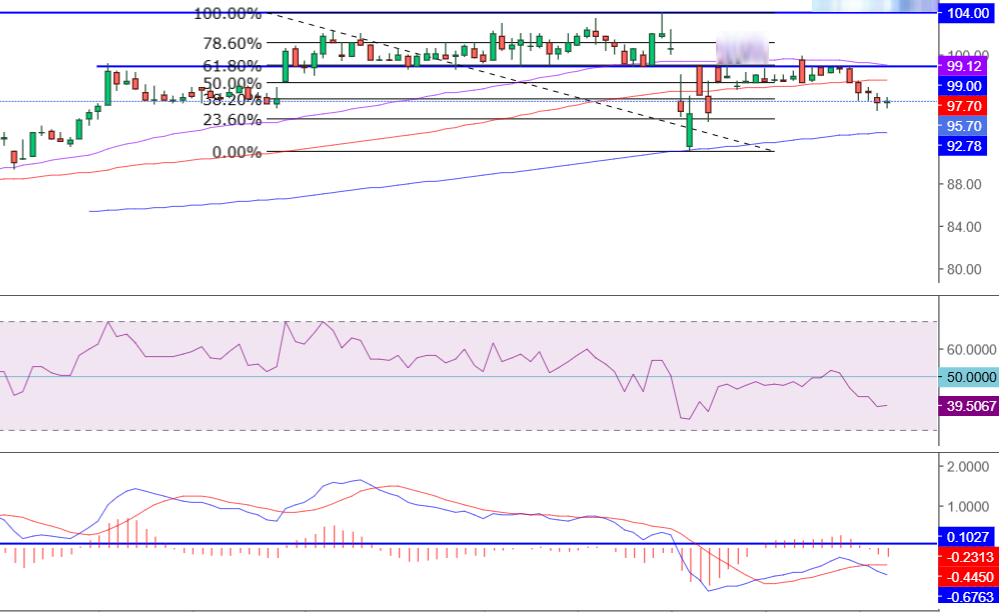The height and width of the screenshot is (615, 999).
Task: Click the MACD 2.0000 axis value
Action: pyautogui.click(x=968, y=467)
